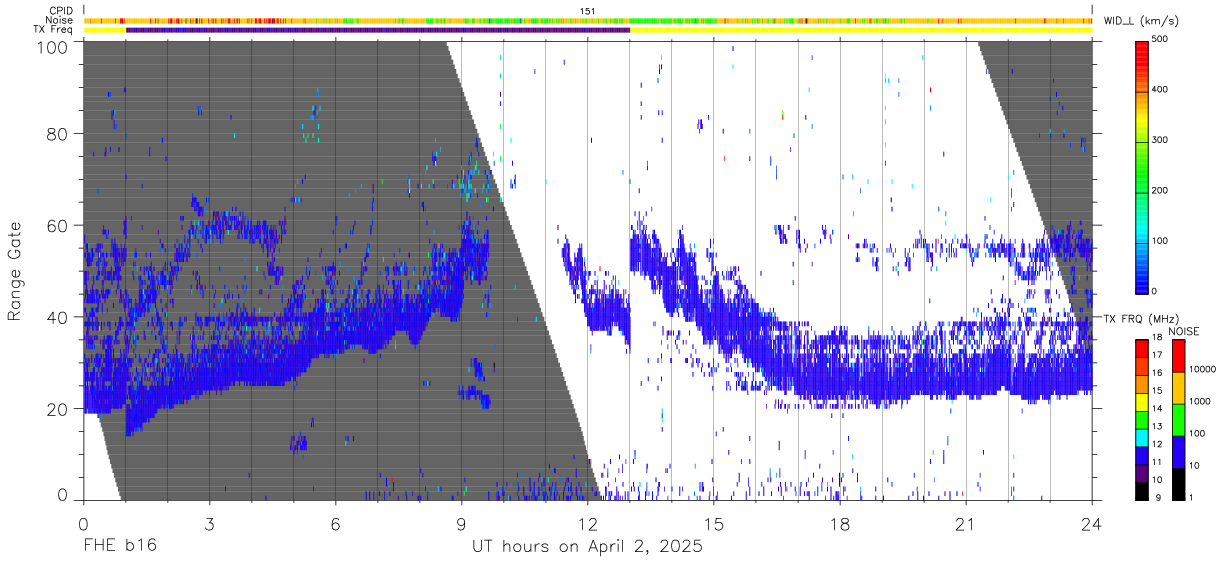Click the 1 tick on the NOISE legend
1228x567 pixels.
[1192, 498]
